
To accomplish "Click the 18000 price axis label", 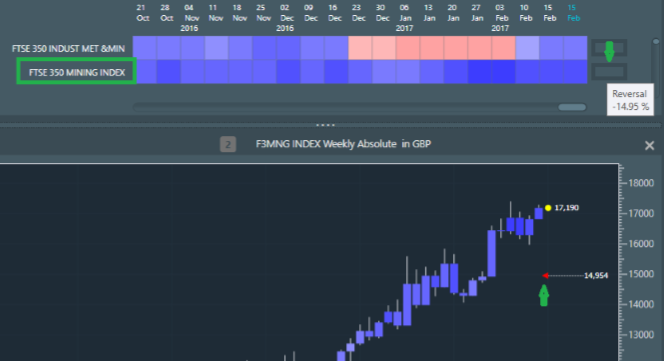I will pyautogui.click(x=641, y=183).
